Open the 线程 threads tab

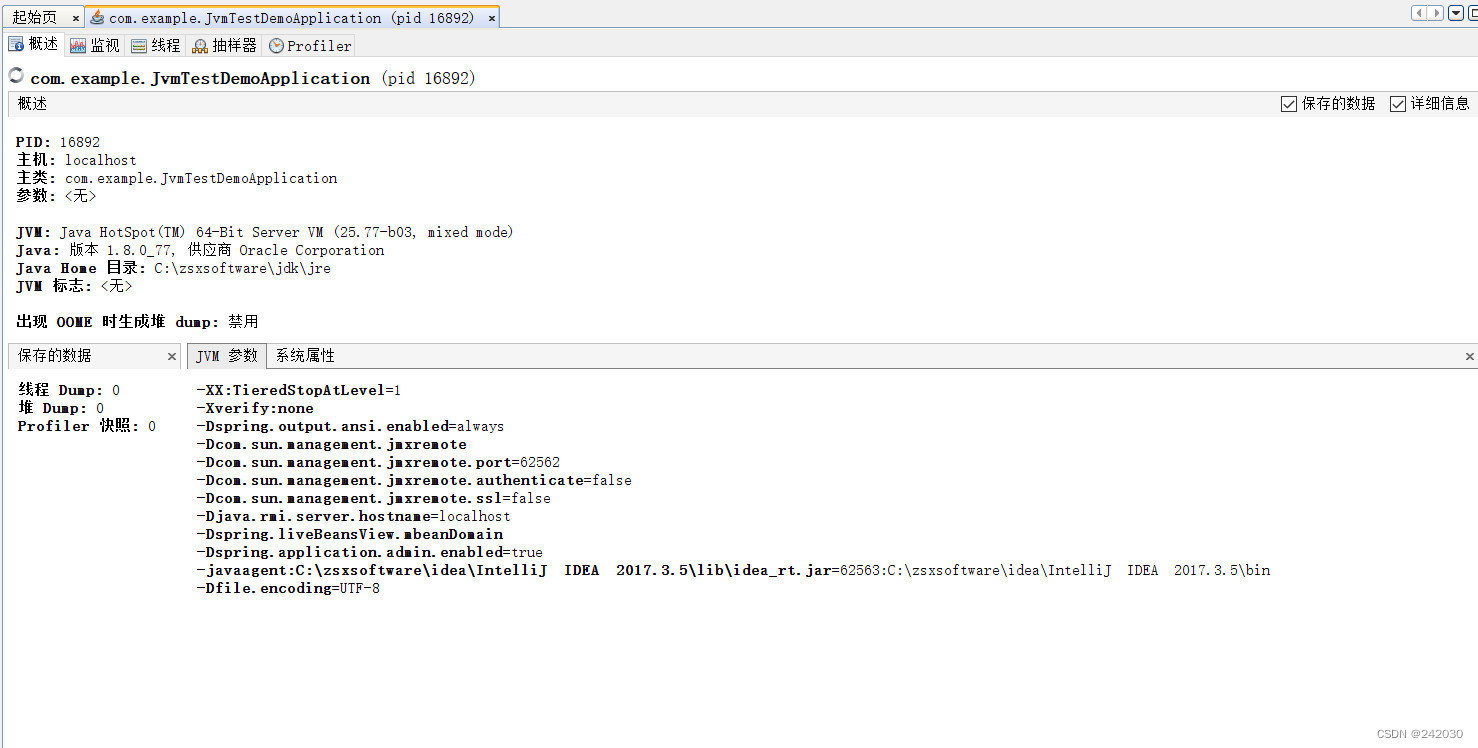click(156, 45)
